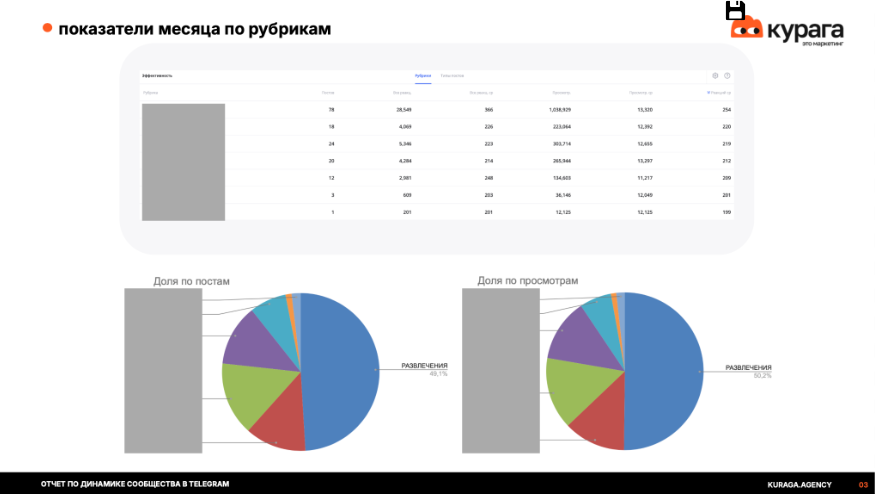Open the gear settings icon in Эффективность panel
This screenshot has width=875, height=494.
(715, 76)
